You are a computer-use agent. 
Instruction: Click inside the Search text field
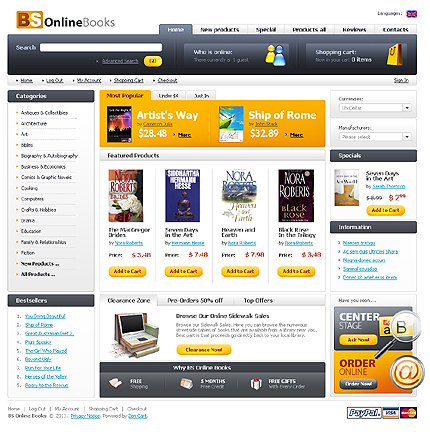coord(101,47)
